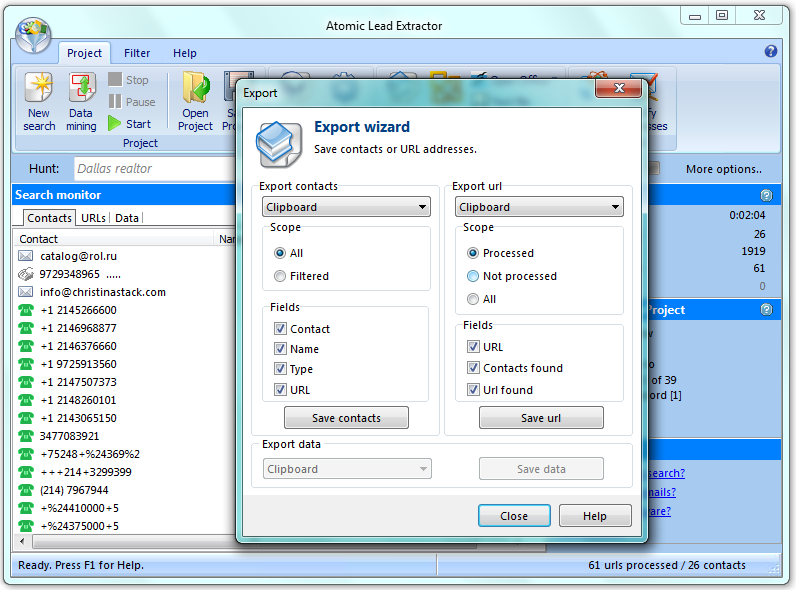Click the Save url button

coord(541,418)
